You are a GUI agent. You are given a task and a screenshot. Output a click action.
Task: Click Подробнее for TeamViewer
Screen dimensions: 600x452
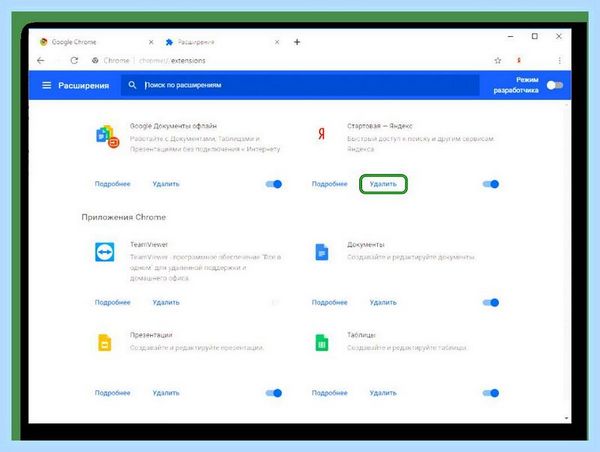pos(112,302)
